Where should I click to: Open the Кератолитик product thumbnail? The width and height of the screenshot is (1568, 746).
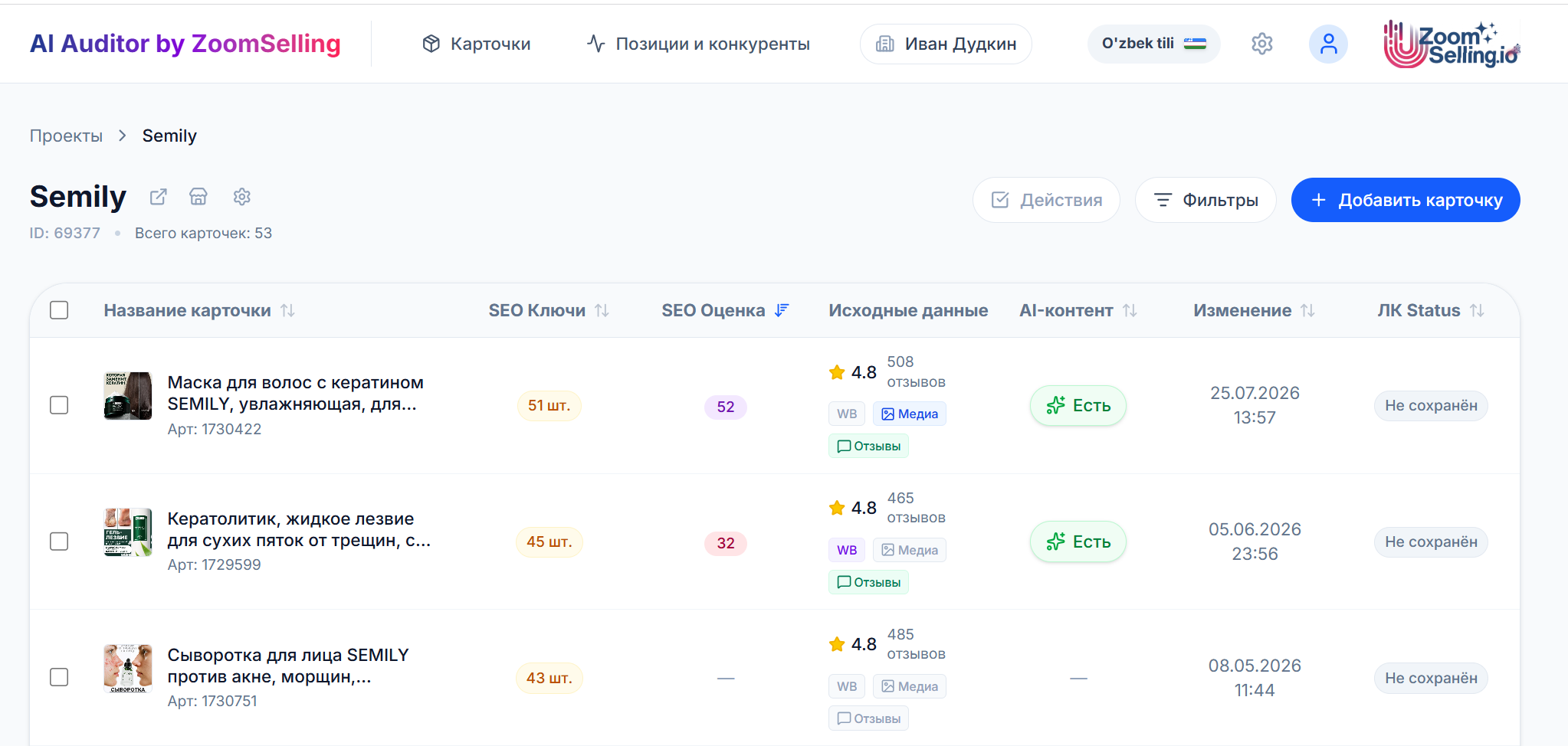click(128, 532)
